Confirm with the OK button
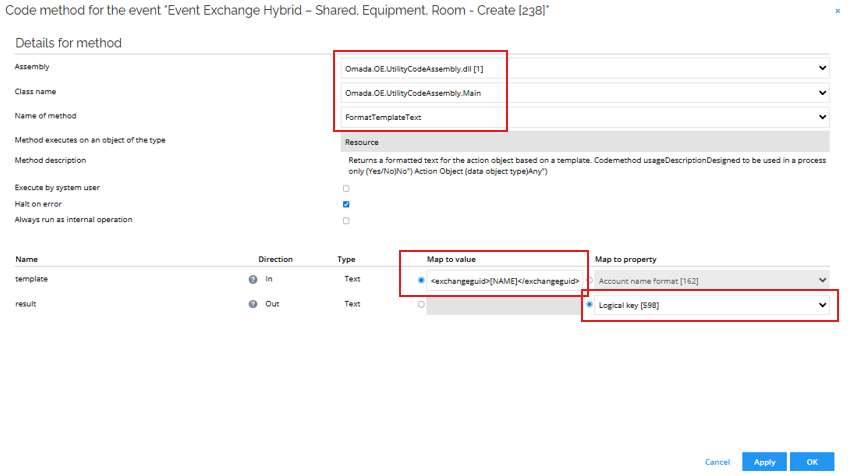The width and height of the screenshot is (852, 476). (811, 462)
